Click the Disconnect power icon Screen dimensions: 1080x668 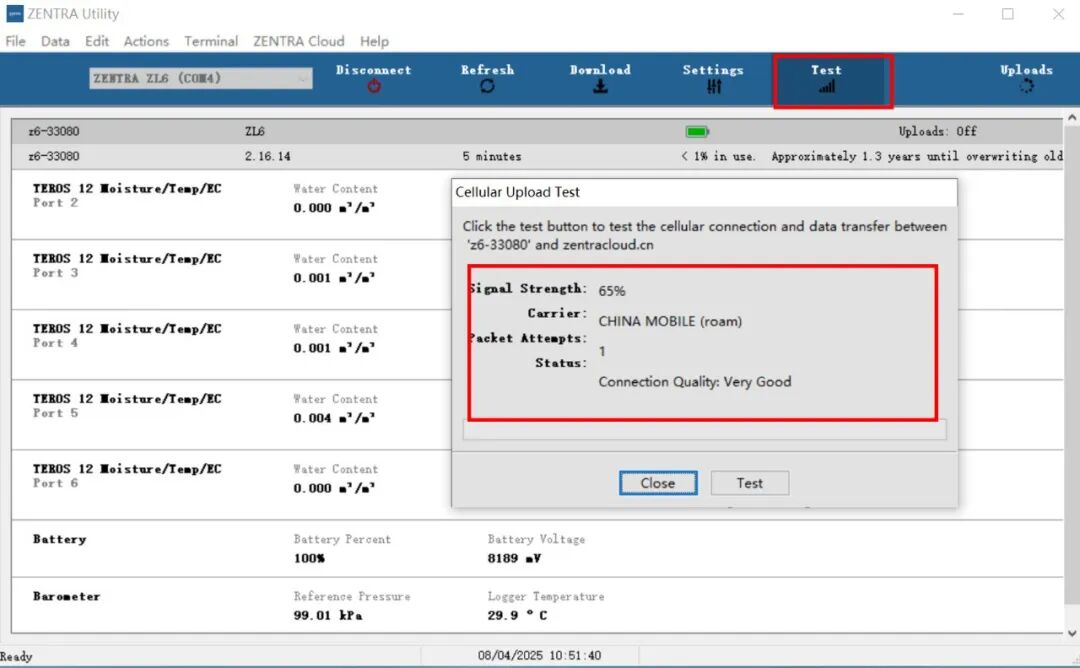(374, 87)
